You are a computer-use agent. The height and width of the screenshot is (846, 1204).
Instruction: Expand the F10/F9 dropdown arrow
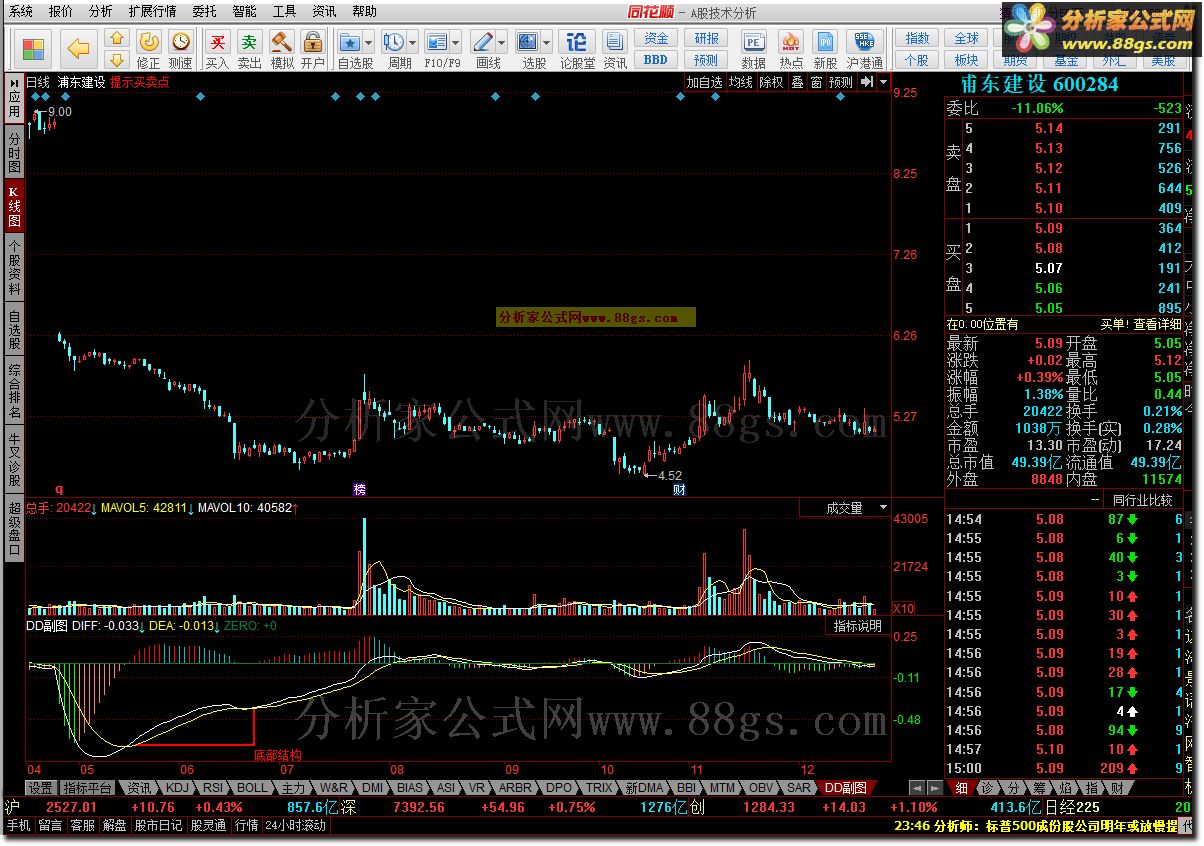pyautogui.click(x=456, y=43)
